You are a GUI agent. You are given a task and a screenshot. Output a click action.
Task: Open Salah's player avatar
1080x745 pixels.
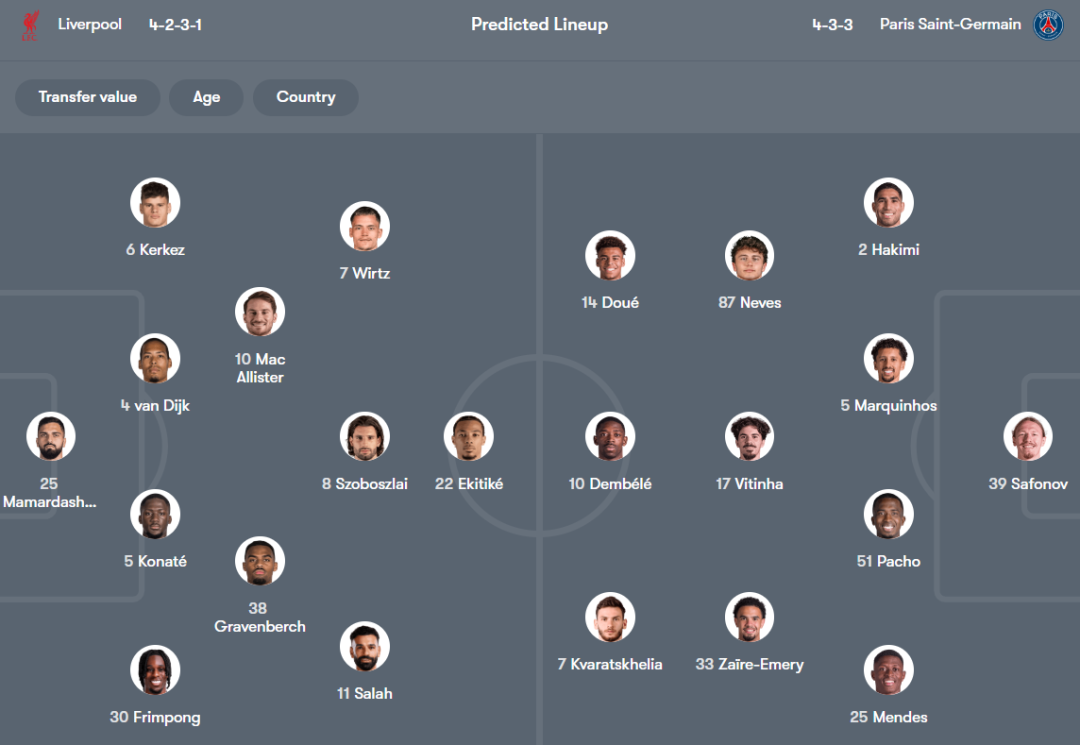tap(364, 647)
